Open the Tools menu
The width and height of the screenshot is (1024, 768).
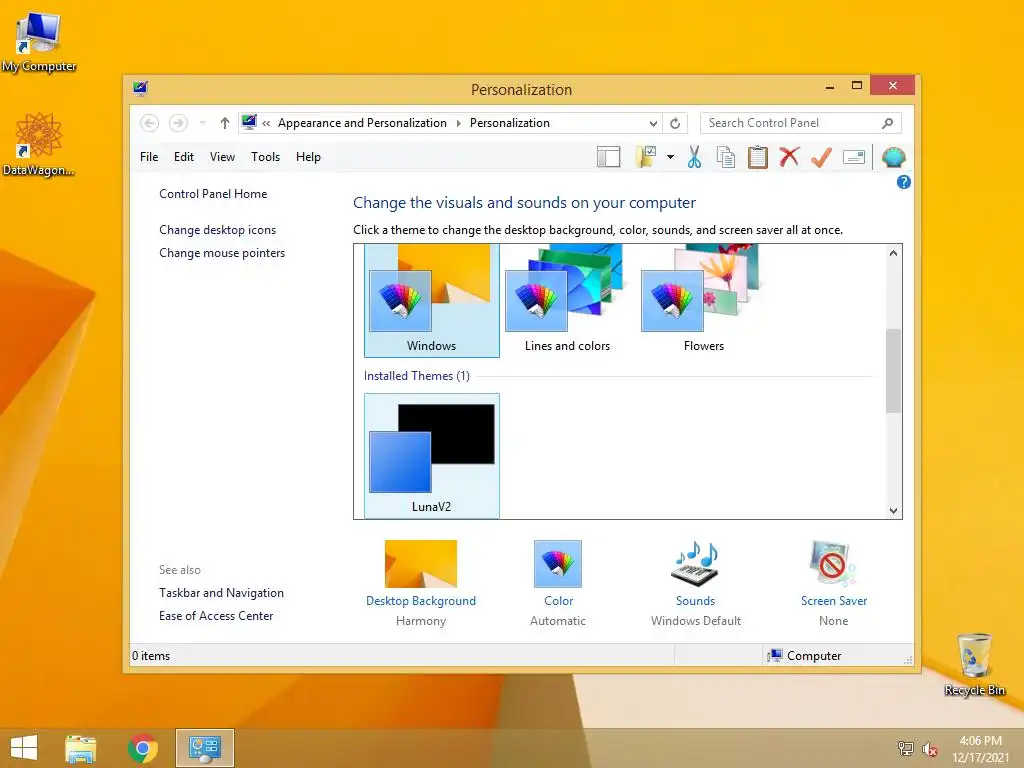265,157
